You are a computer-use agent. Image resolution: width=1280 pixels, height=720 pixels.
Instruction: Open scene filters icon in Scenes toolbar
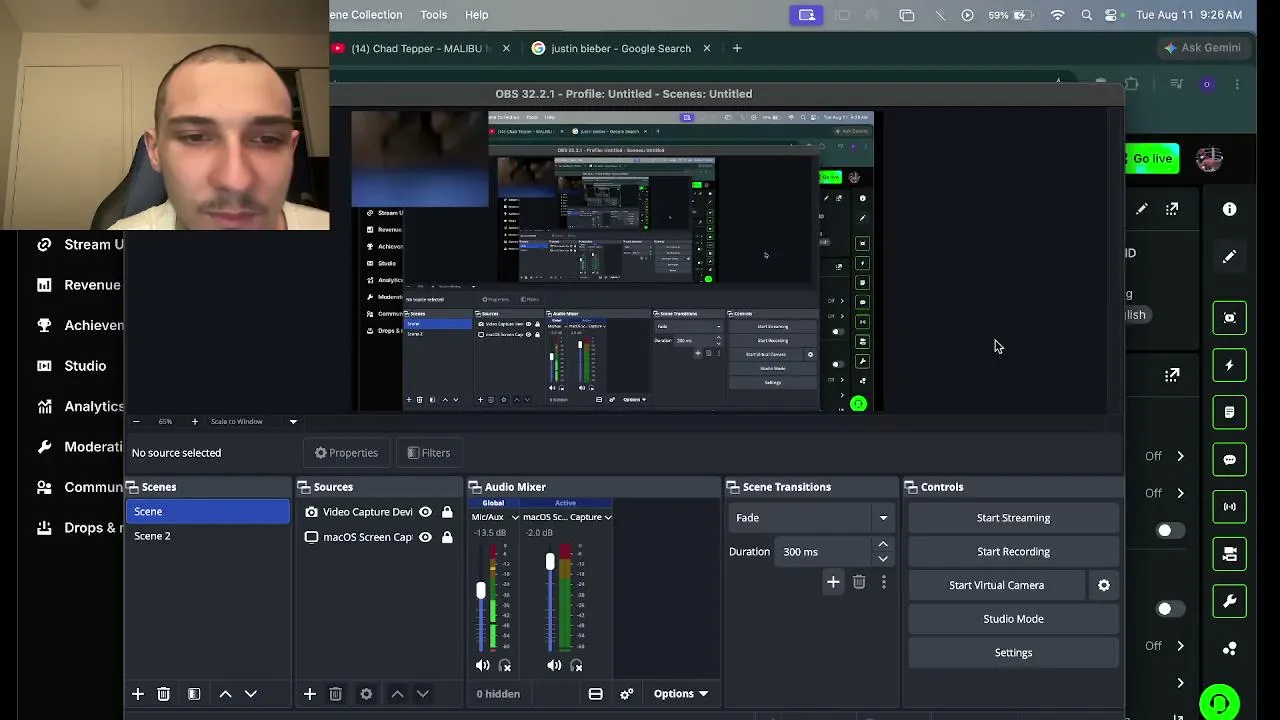194,694
